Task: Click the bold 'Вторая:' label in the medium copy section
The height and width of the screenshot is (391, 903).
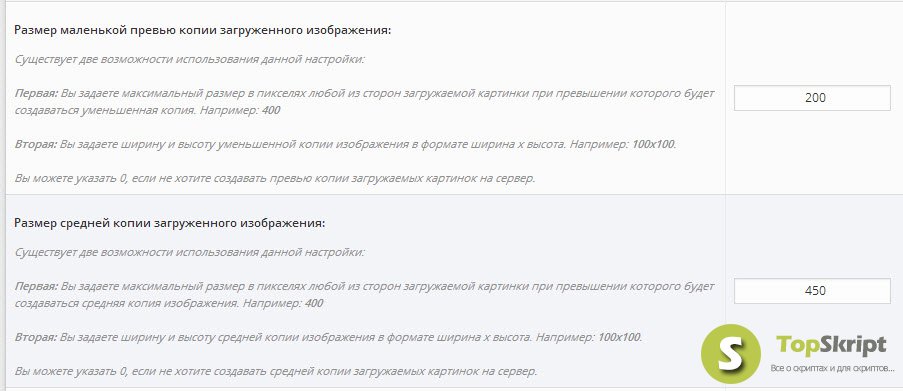Action: (36, 337)
